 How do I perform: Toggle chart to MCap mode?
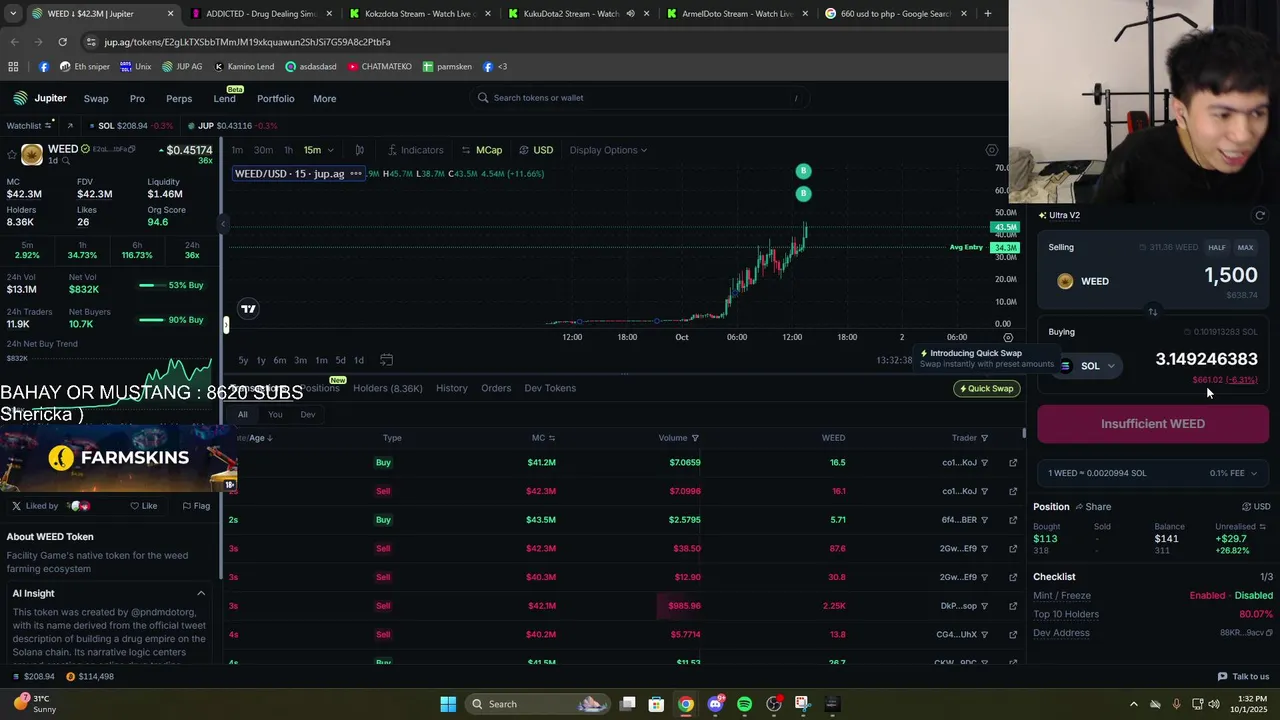coord(482,150)
